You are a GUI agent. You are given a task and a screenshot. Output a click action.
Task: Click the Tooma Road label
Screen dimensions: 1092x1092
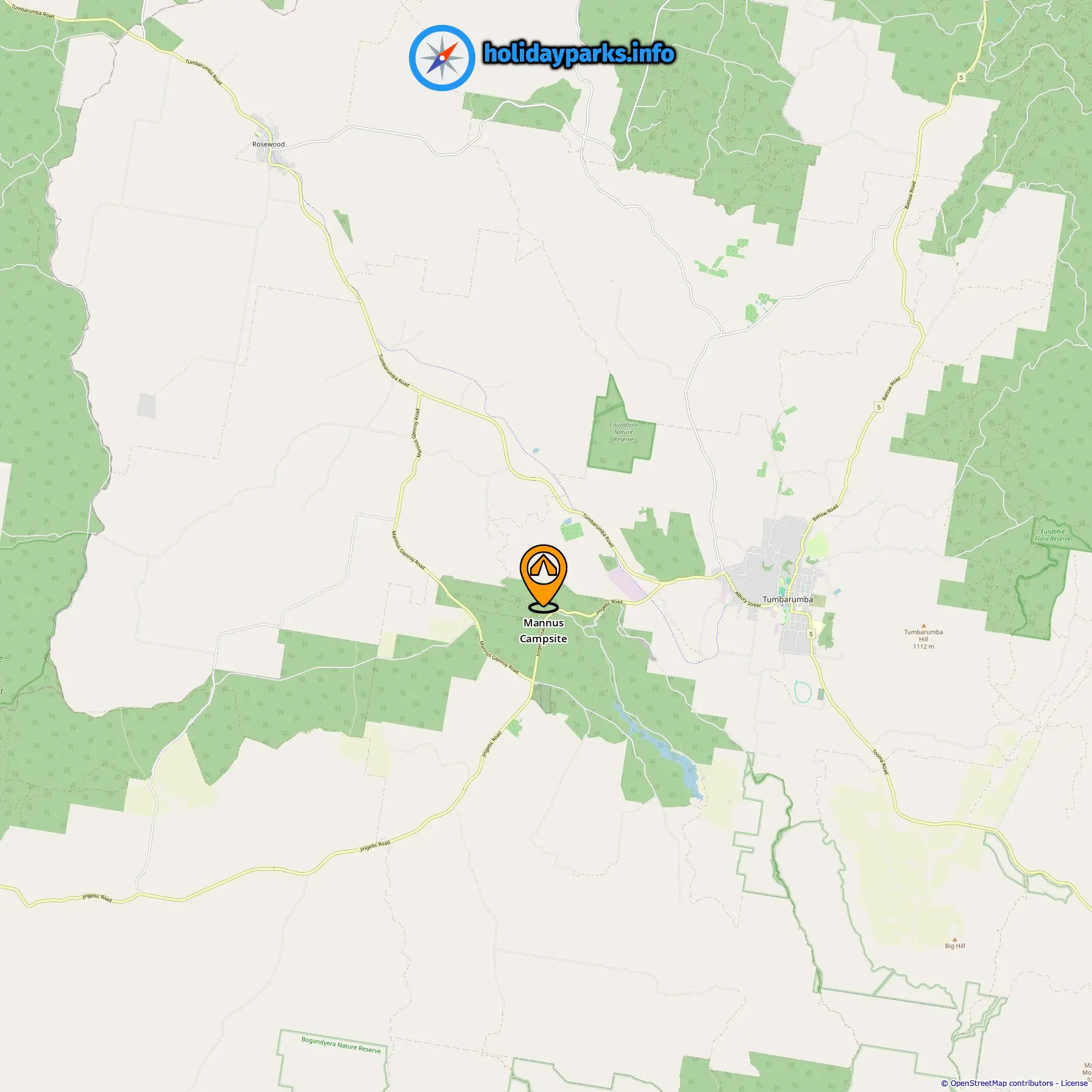coord(881,762)
